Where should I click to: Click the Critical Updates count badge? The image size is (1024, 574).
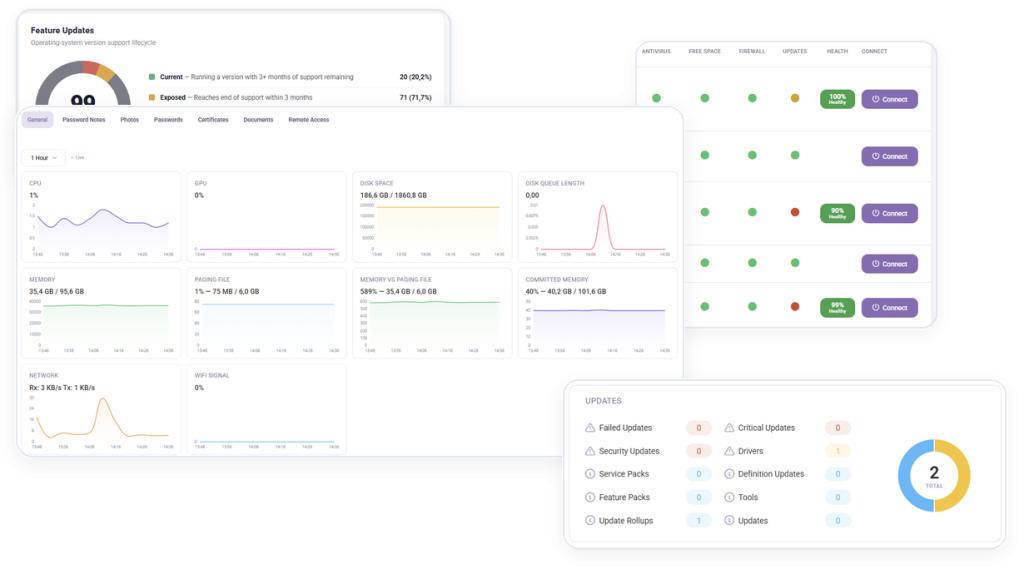click(838, 428)
